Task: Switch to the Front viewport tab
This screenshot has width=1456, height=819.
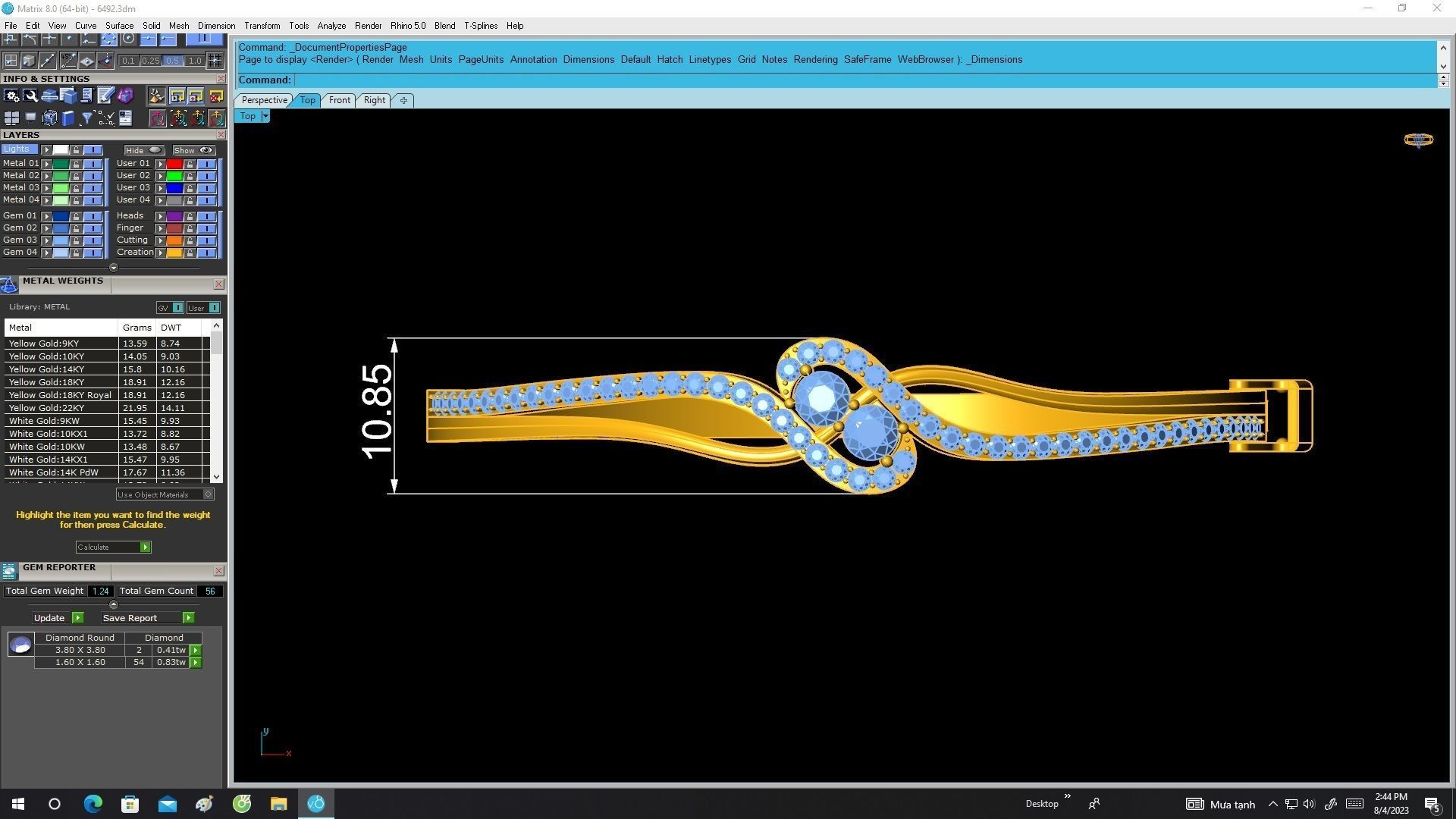Action: 340,100
